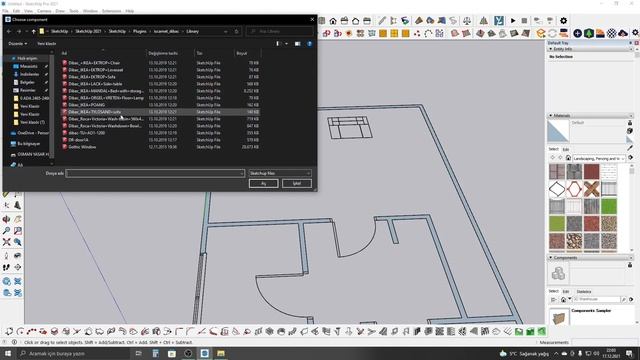The image size is (640, 360).
Task: Select the Zoom Extents tool in left toolbar
Action: click(7, 242)
